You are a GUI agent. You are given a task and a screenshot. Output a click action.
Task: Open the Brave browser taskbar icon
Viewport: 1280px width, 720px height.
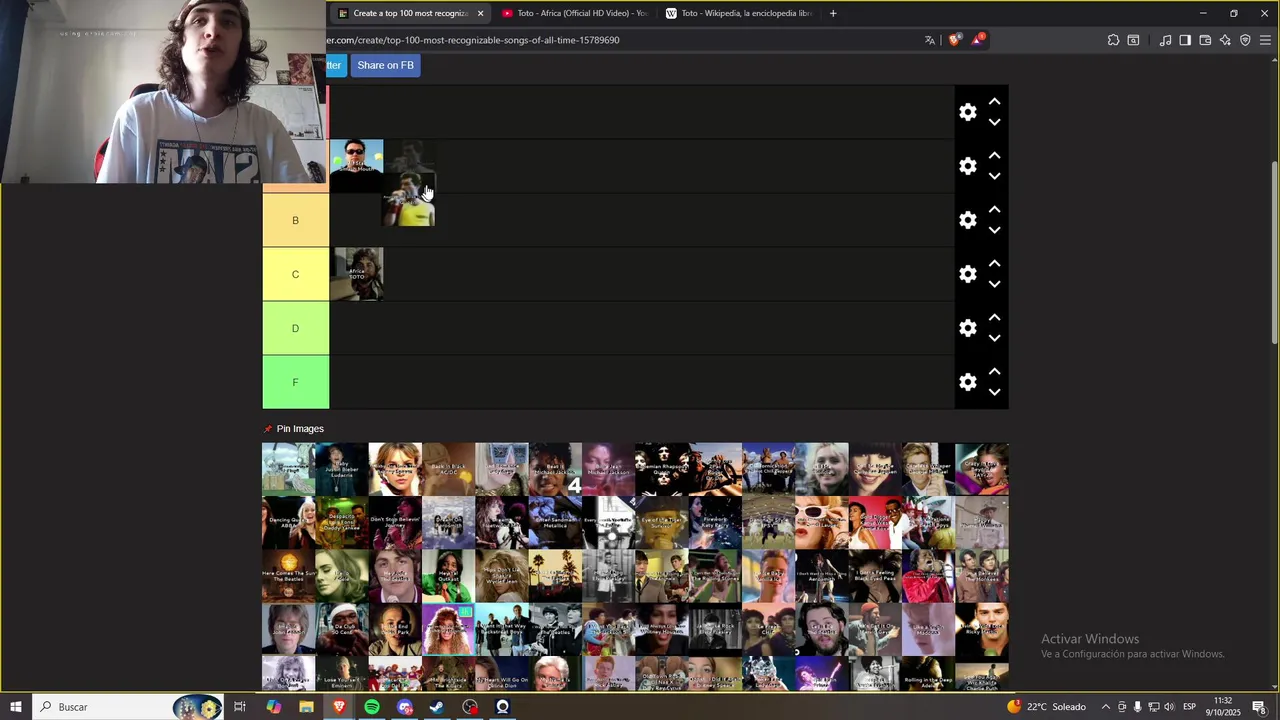point(339,707)
